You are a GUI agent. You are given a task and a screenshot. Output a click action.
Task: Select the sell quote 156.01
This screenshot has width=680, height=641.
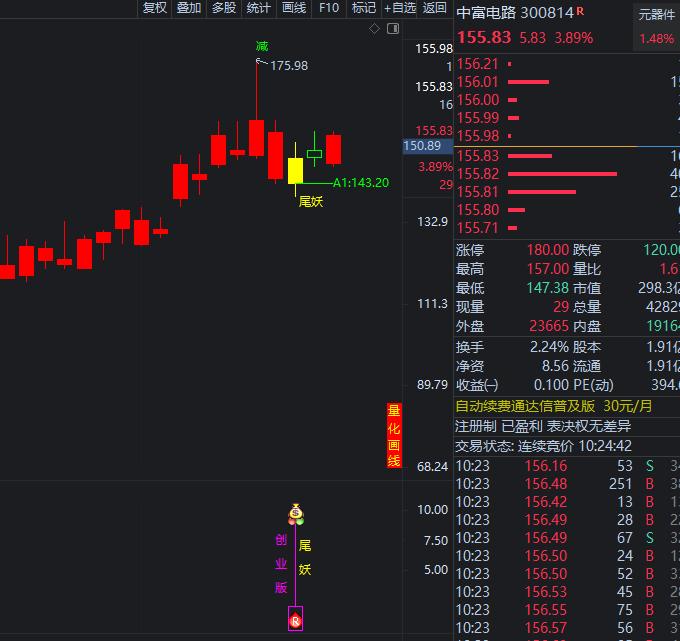point(566,82)
